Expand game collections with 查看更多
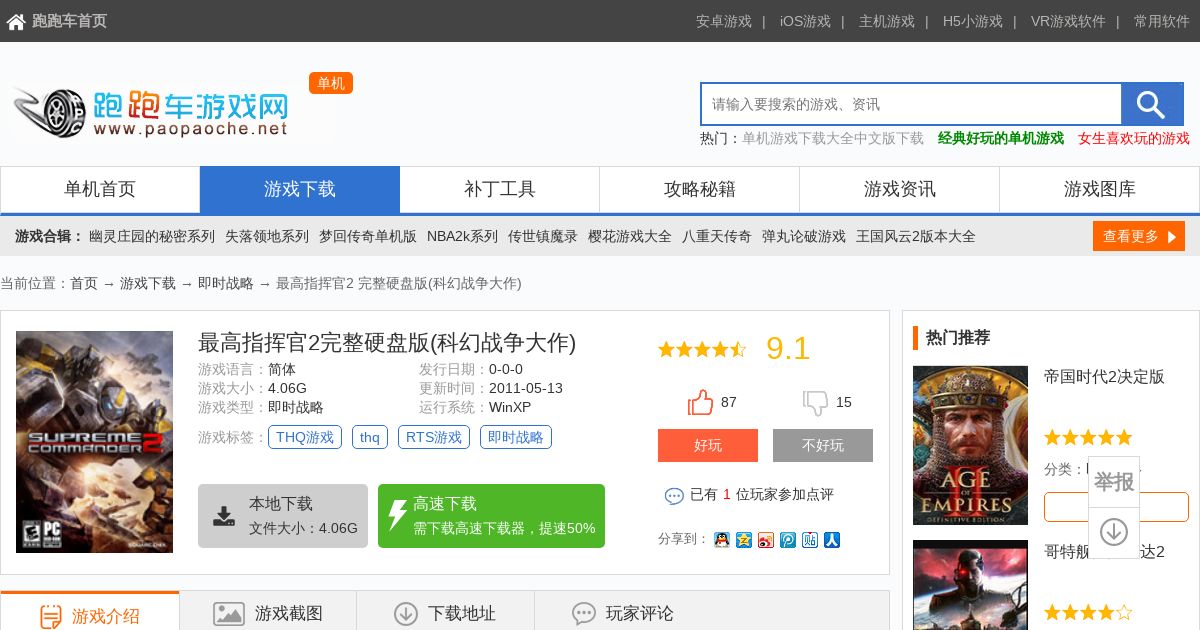Viewport: 1200px width, 630px height. (1139, 236)
